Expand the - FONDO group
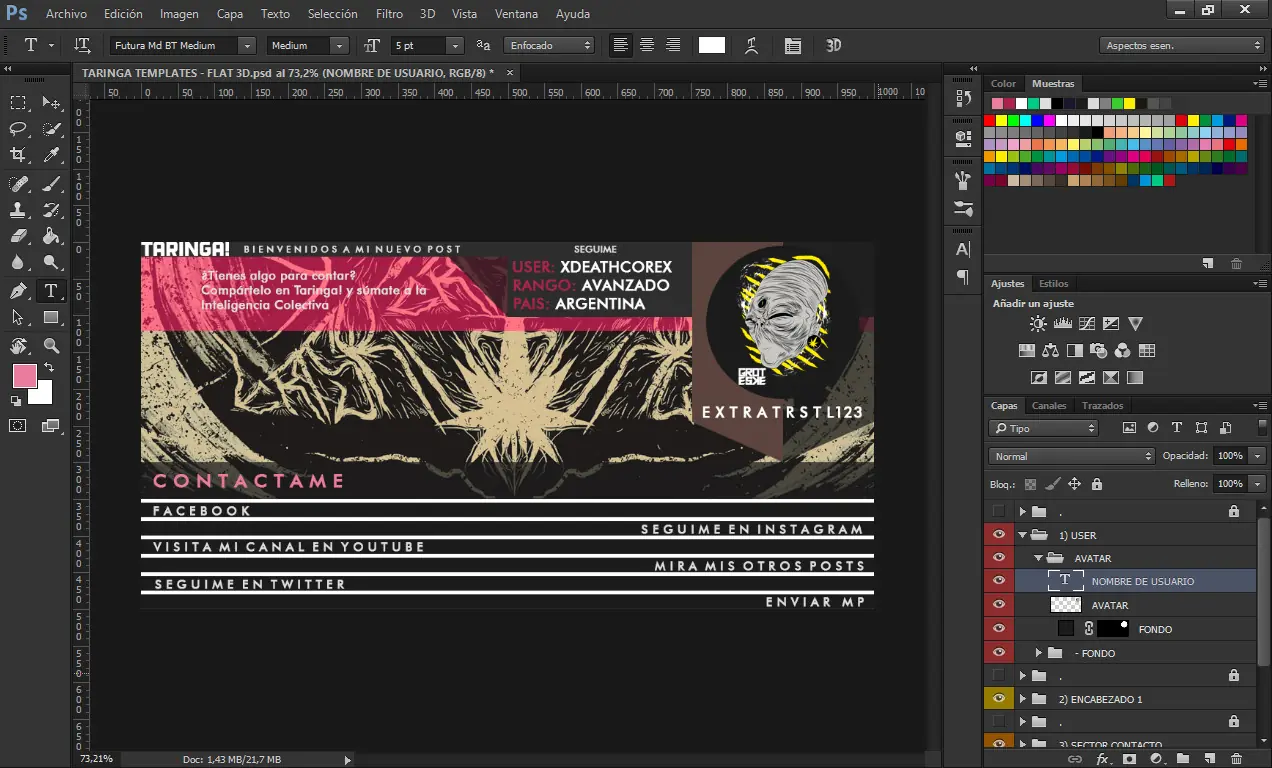The width and height of the screenshot is (1272, 768). (1039, 653)
